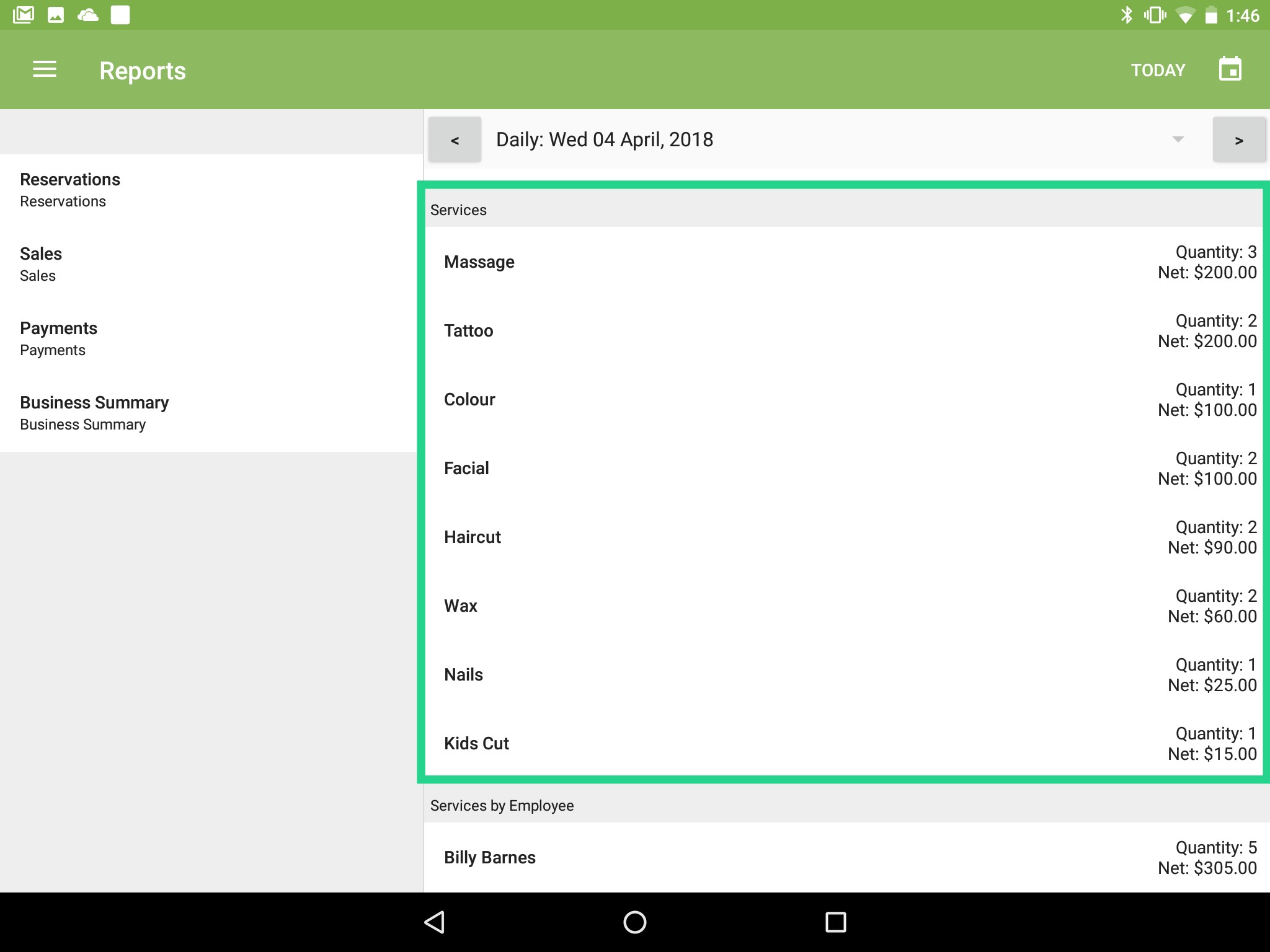Open the recent apps square button
The height and width of the screenshot is (952, 1270).
click(835, 922)
